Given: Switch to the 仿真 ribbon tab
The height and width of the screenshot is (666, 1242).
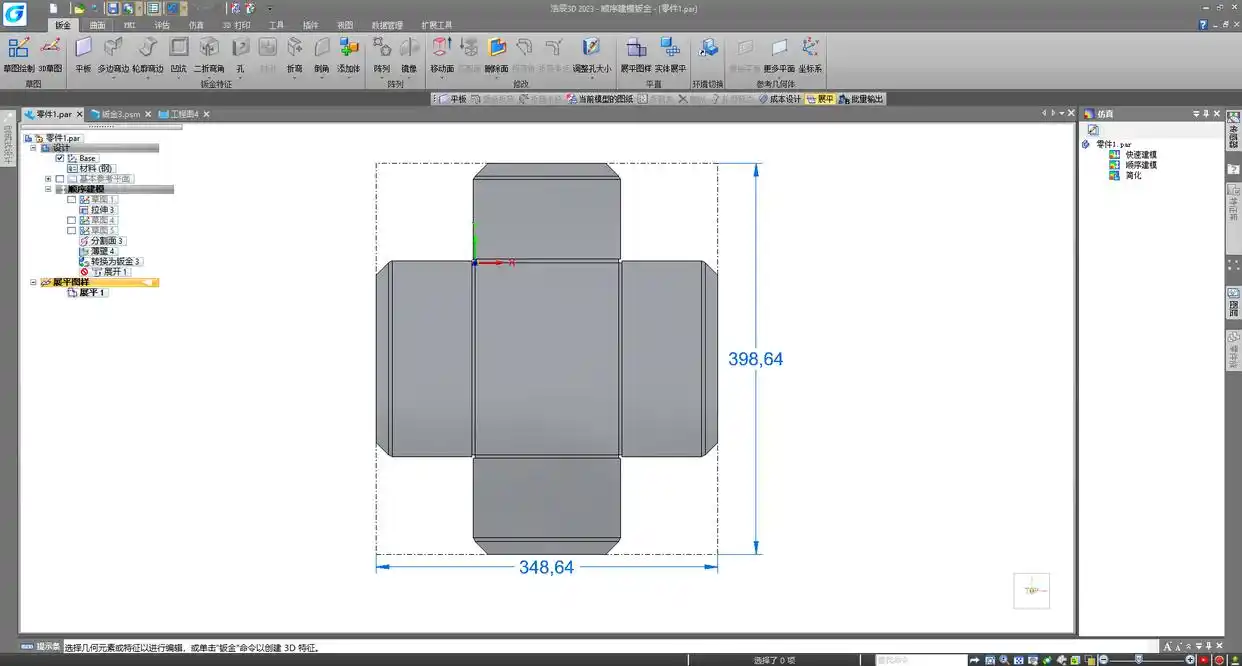Looking at the screenshot, I should coord(196,24).
